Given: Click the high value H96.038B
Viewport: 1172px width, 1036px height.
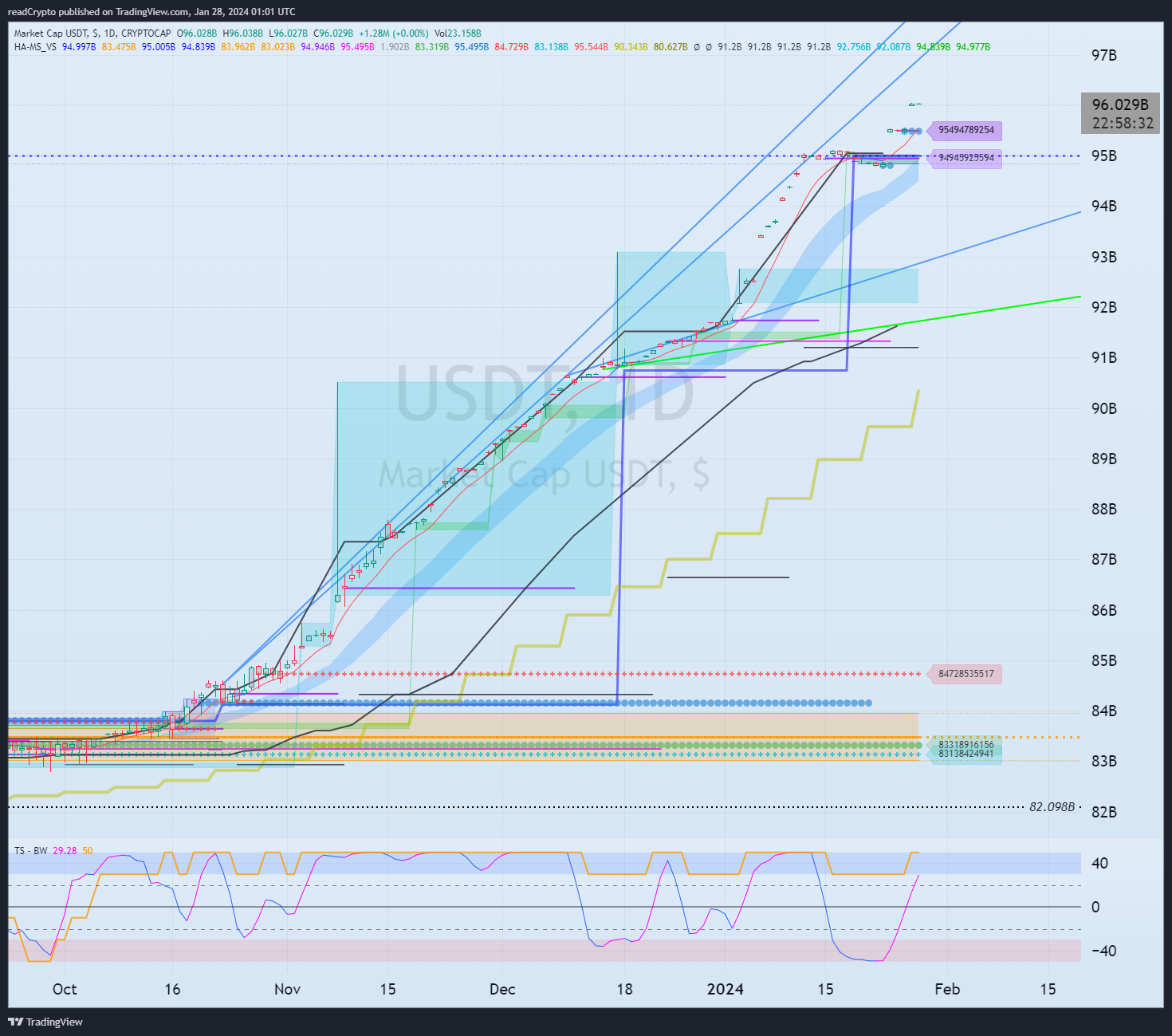Looking at the screenshot, I should coord(243,33).
